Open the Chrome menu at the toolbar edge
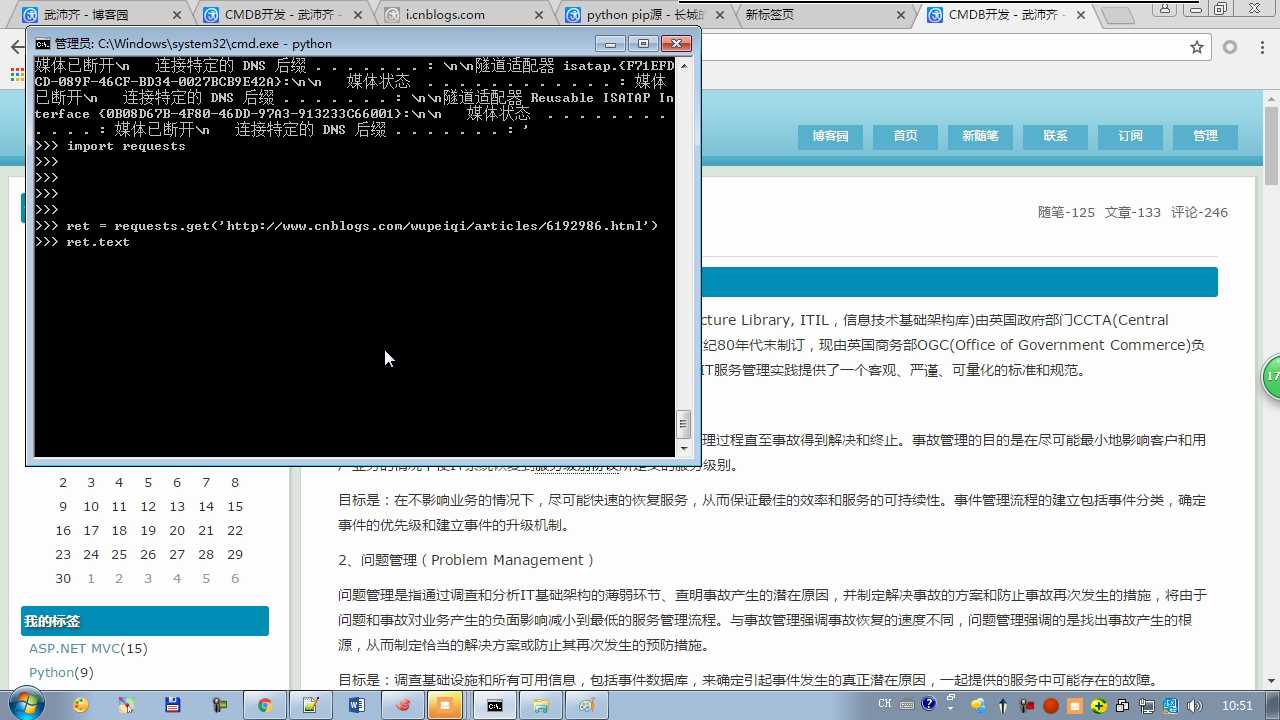The height and width of the screenshot is (720, 1280). click(1260, 47)
